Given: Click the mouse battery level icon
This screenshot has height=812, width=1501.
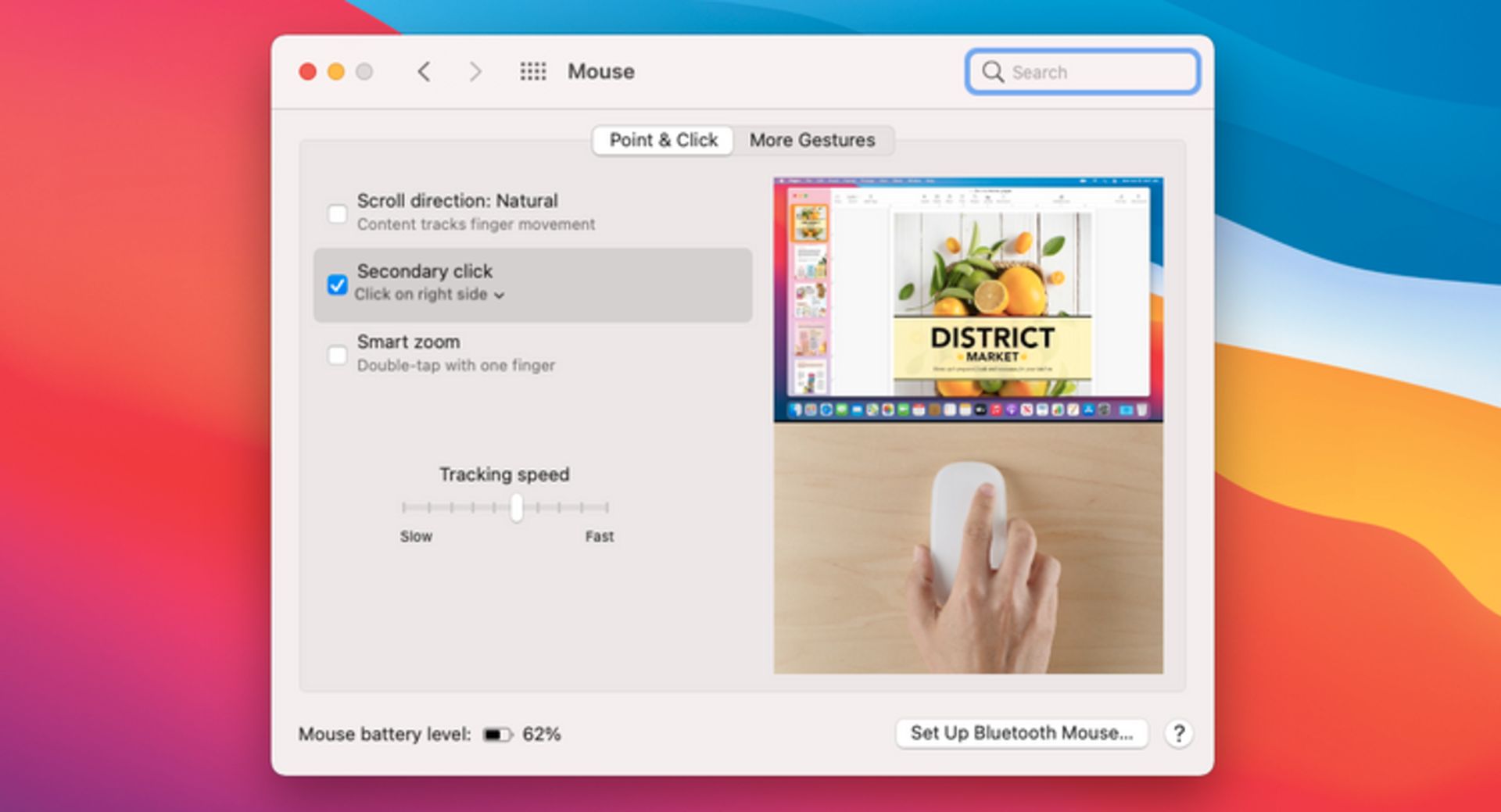Looking at the screenshot, I should 496,735.
